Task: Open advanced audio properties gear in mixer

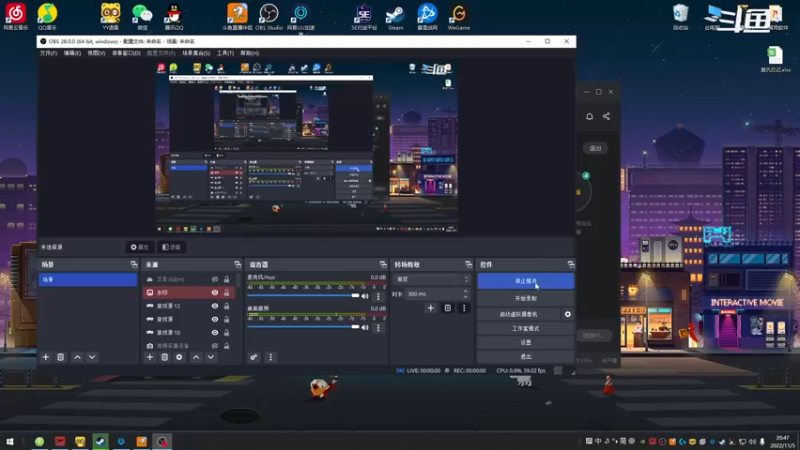Action: tap(254, 357)
